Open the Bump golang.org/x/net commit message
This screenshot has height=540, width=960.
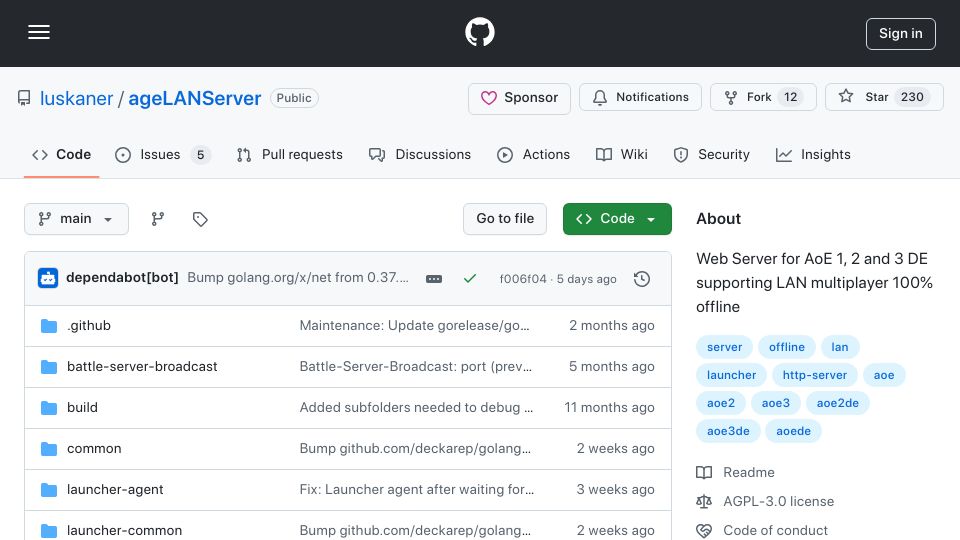[298, 277]
